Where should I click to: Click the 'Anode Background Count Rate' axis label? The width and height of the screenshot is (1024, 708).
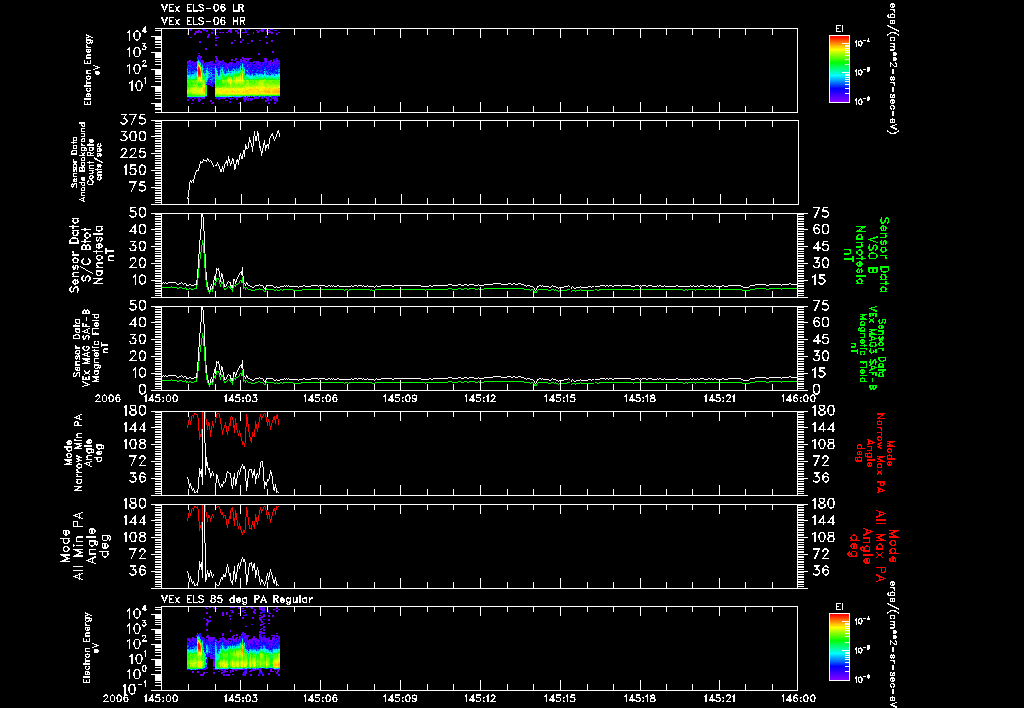point(86,162)
